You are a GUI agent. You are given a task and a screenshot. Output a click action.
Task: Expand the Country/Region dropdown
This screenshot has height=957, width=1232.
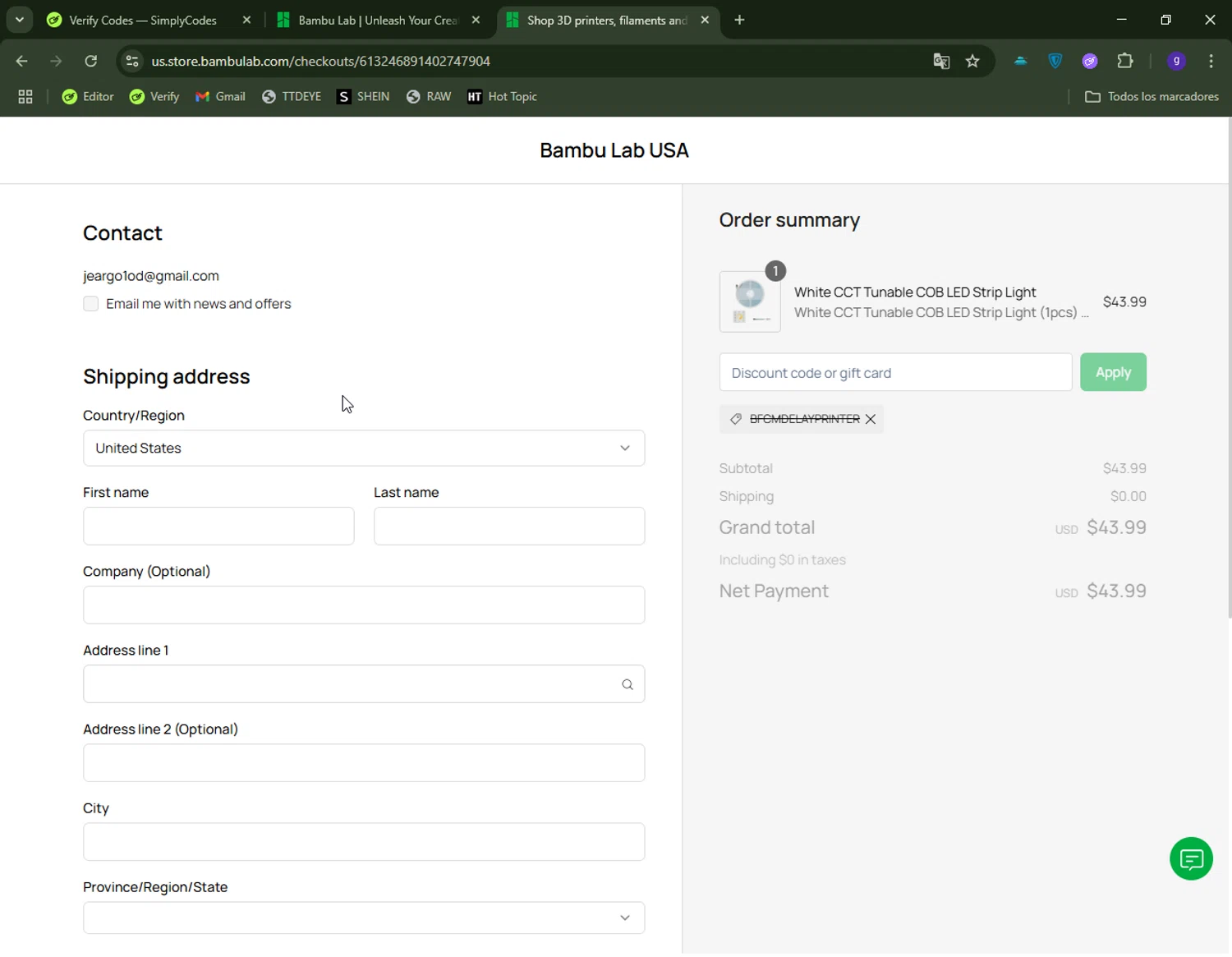364,449
